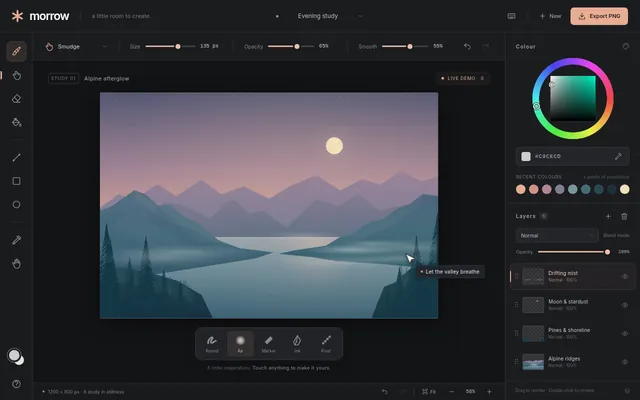Select the Eraser tool

click(16, 99)
